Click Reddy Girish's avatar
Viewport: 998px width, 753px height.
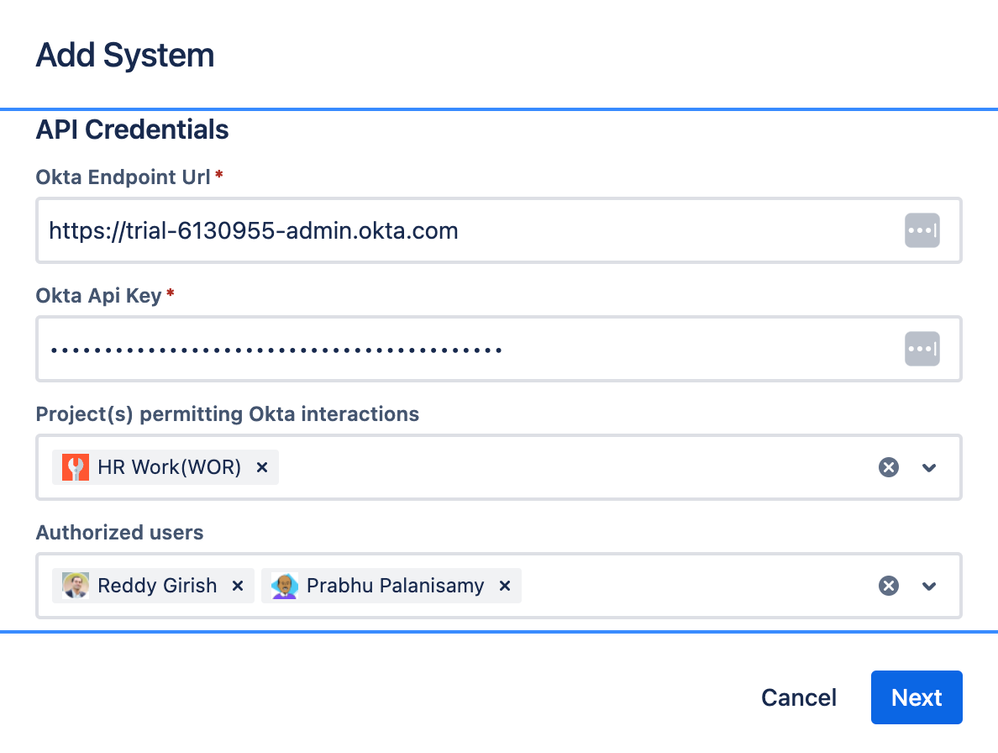(75, 586)
